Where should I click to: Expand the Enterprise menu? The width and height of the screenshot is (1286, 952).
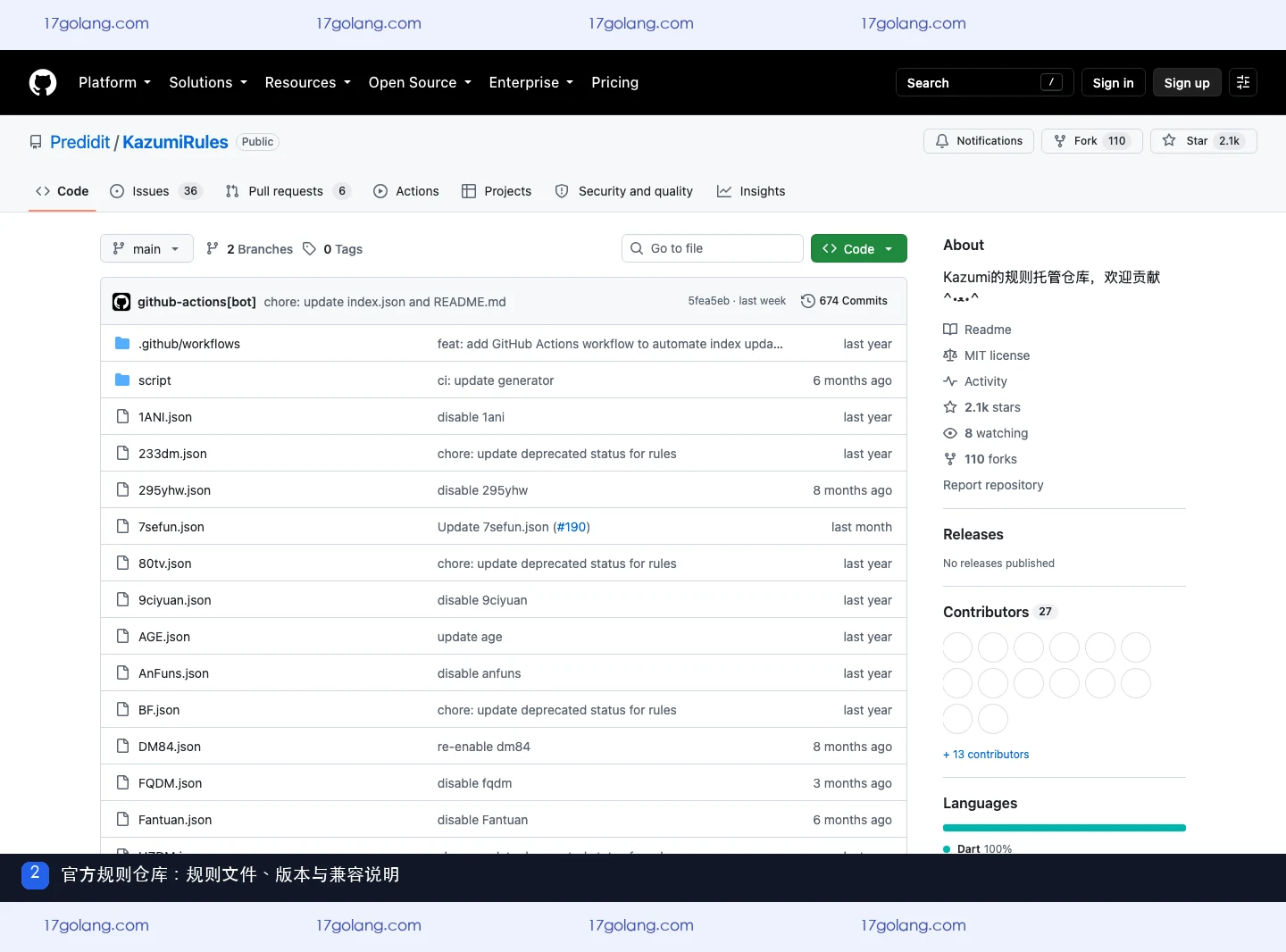531,82
